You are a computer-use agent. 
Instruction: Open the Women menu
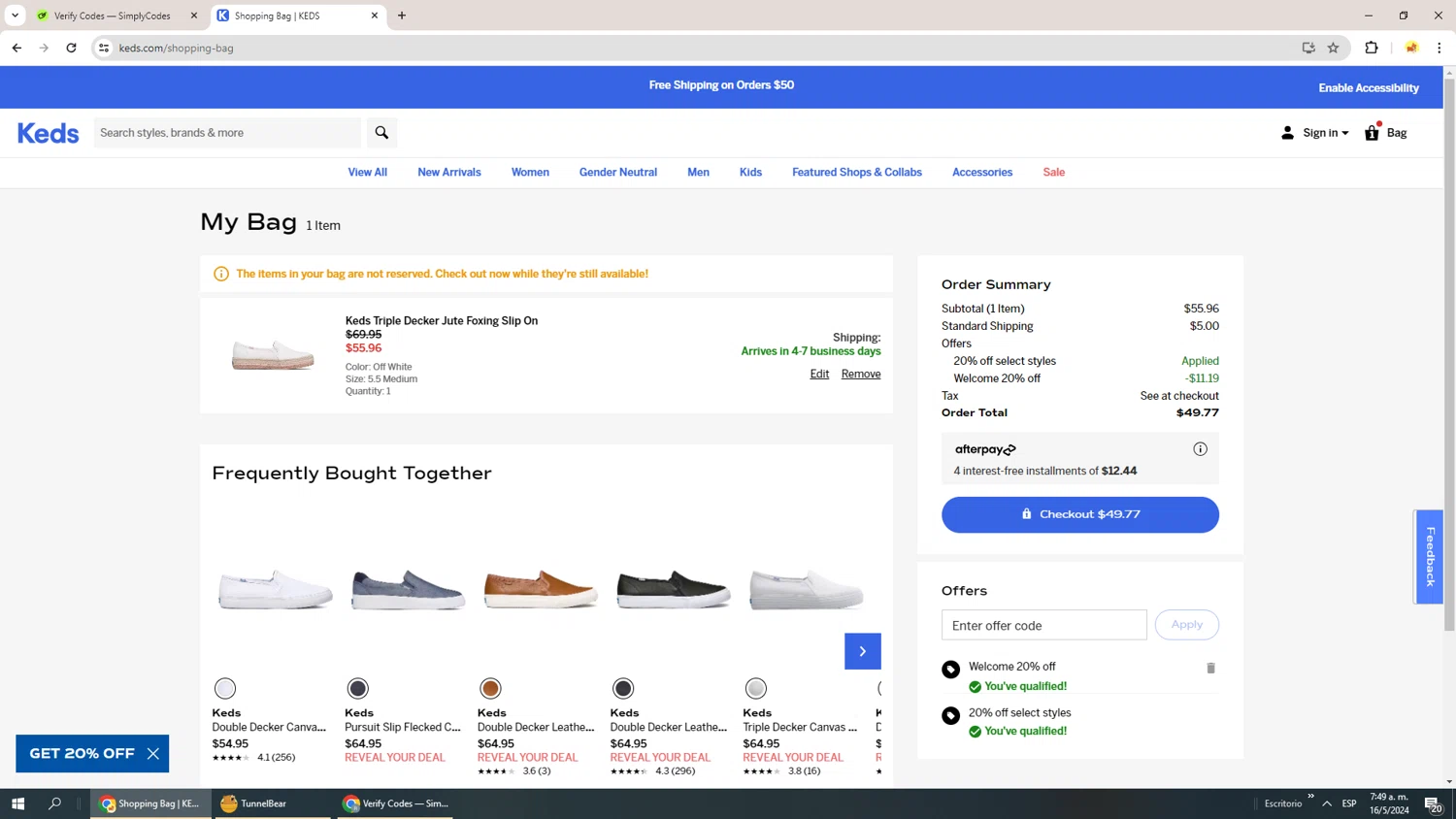530,172
